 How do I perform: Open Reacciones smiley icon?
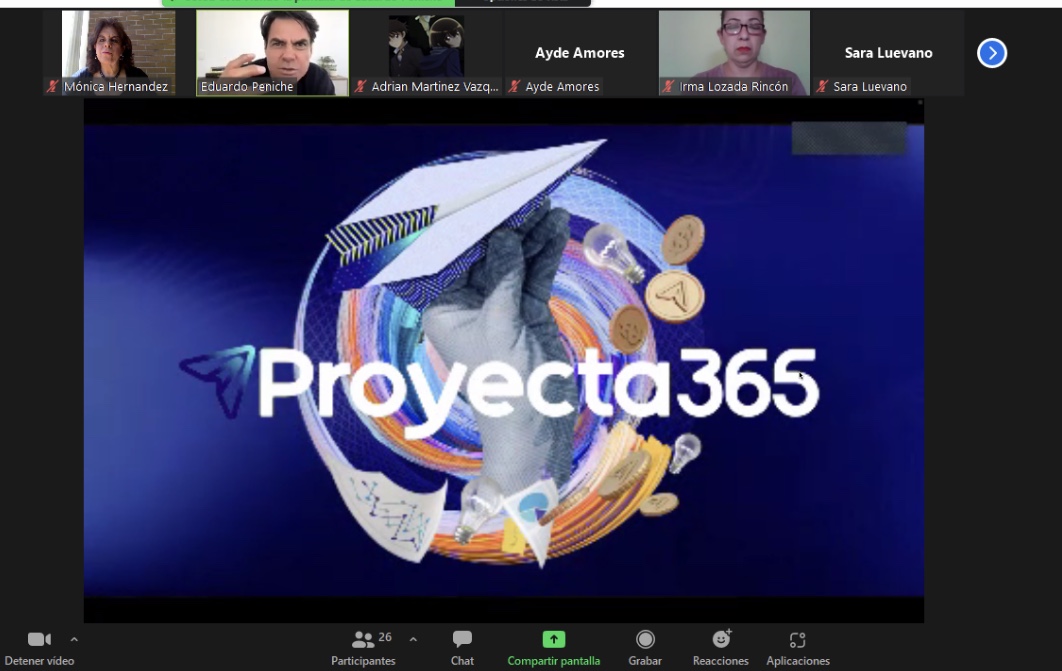pos(721,638)
